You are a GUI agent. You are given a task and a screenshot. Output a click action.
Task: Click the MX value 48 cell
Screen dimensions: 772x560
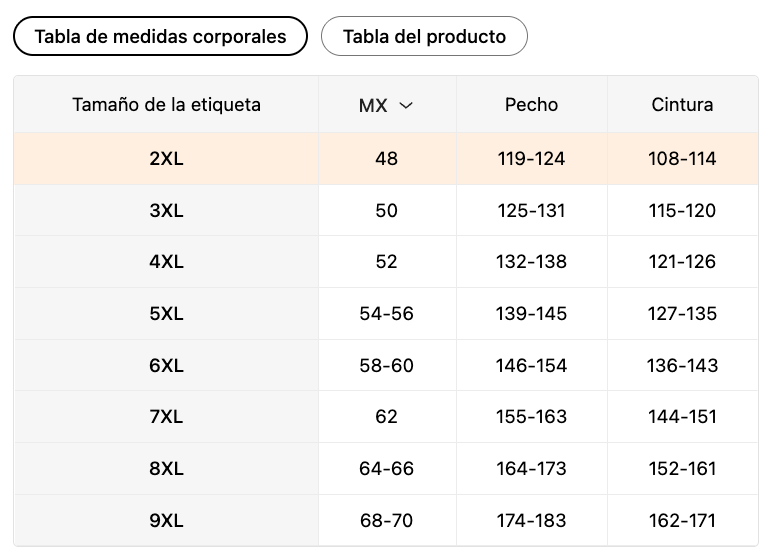pyautogui.click(x=386, y=159)
